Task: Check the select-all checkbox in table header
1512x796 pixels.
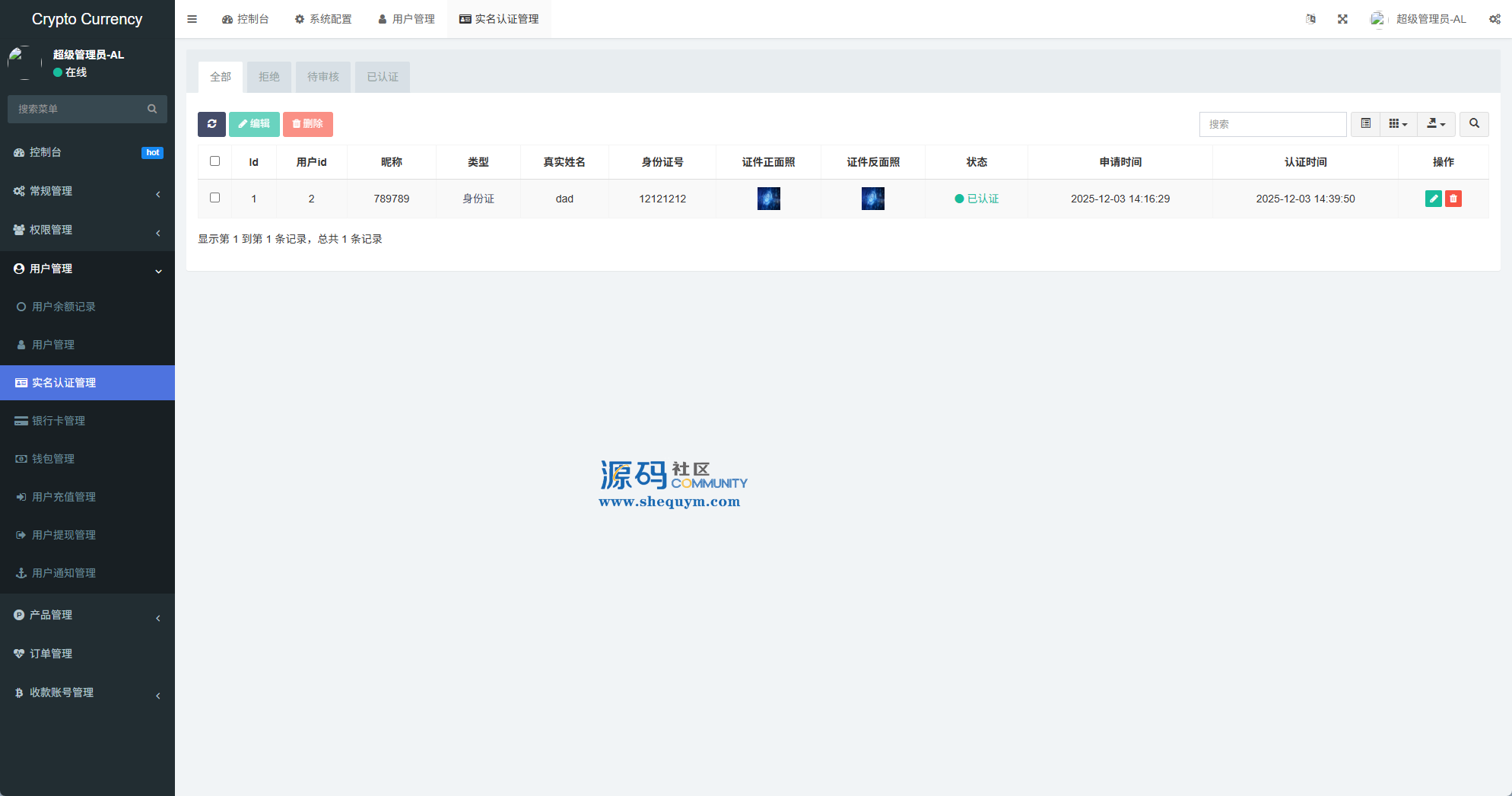Action: pos(214,161)
